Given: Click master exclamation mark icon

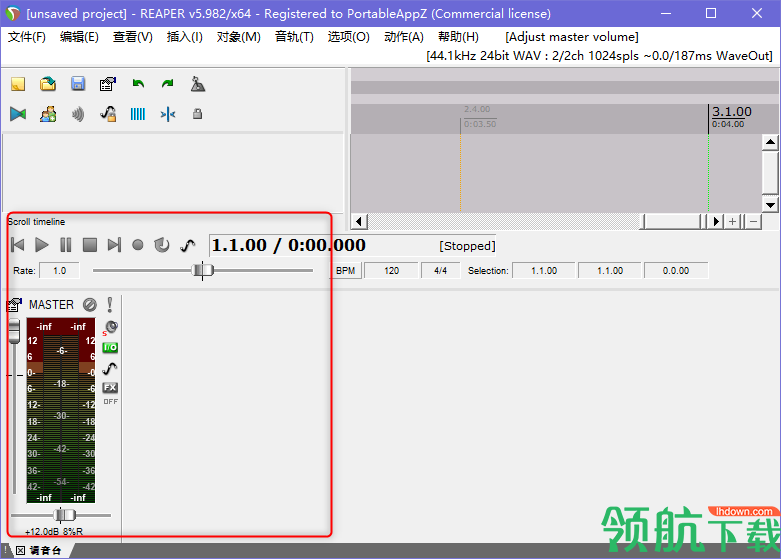Looking at the screenshot, I should [110, 304].
